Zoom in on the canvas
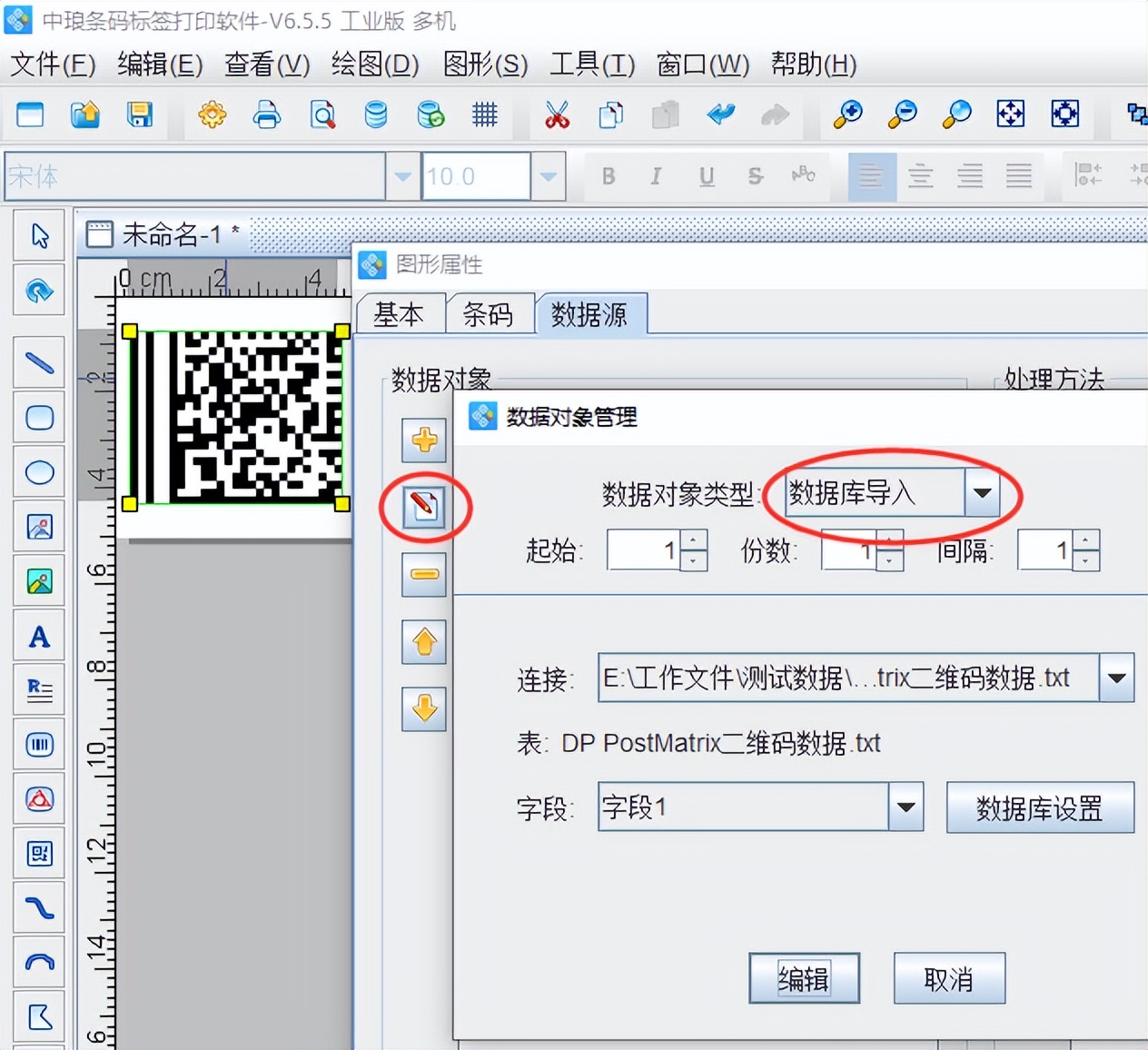Screen dimensions: 1148x1050 click(848, 114)
